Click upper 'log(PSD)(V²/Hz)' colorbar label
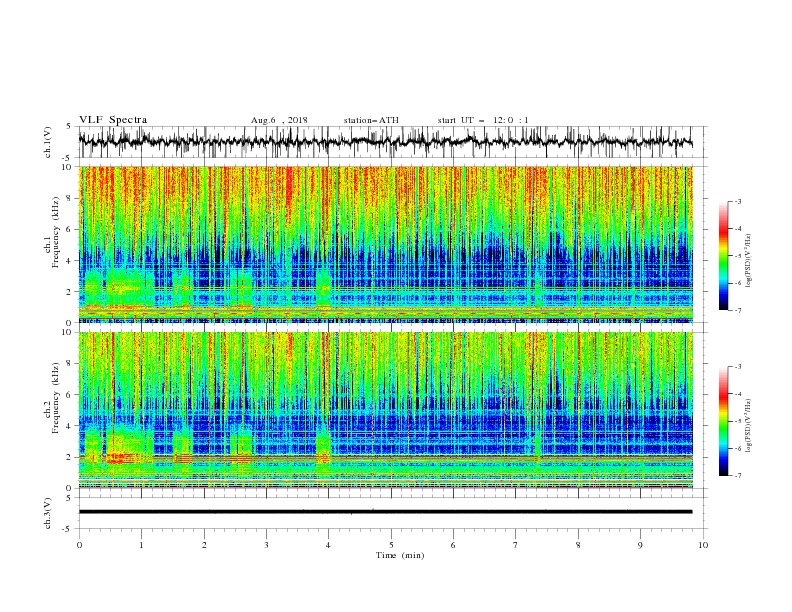792x612 pixels. pos(748,261)
